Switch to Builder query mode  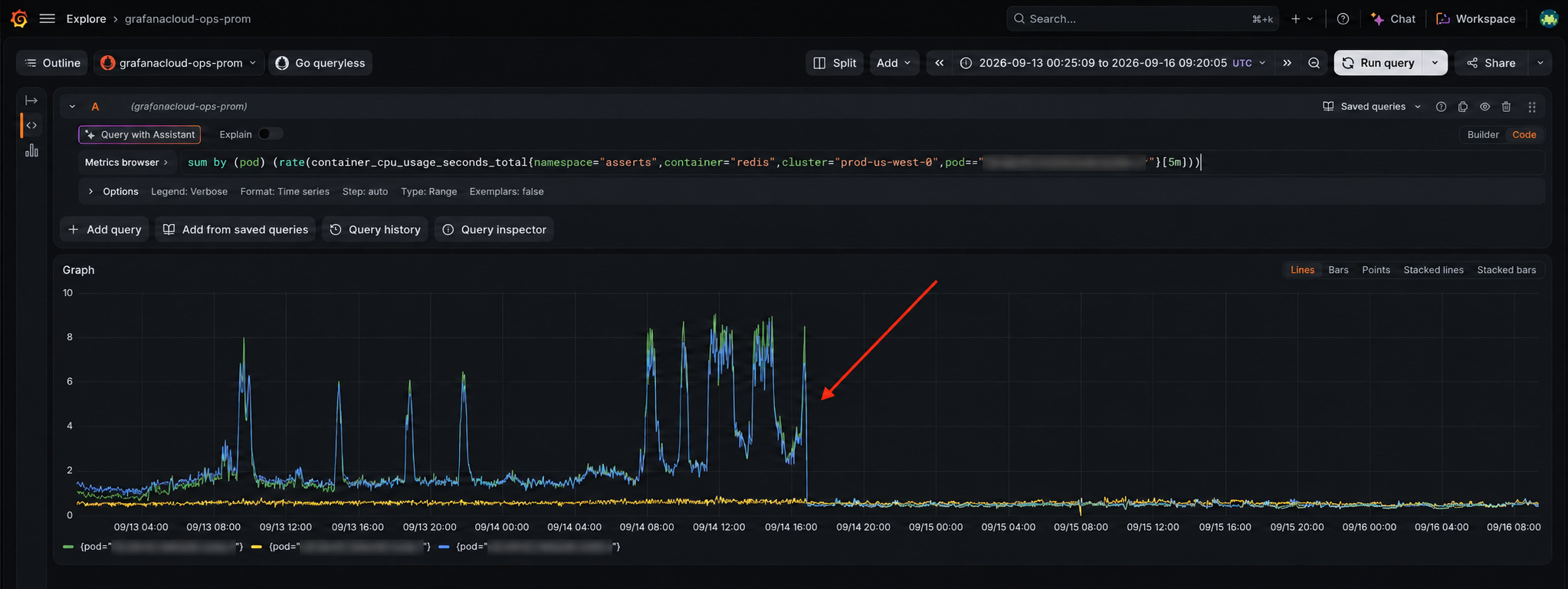coord(1483,134)
